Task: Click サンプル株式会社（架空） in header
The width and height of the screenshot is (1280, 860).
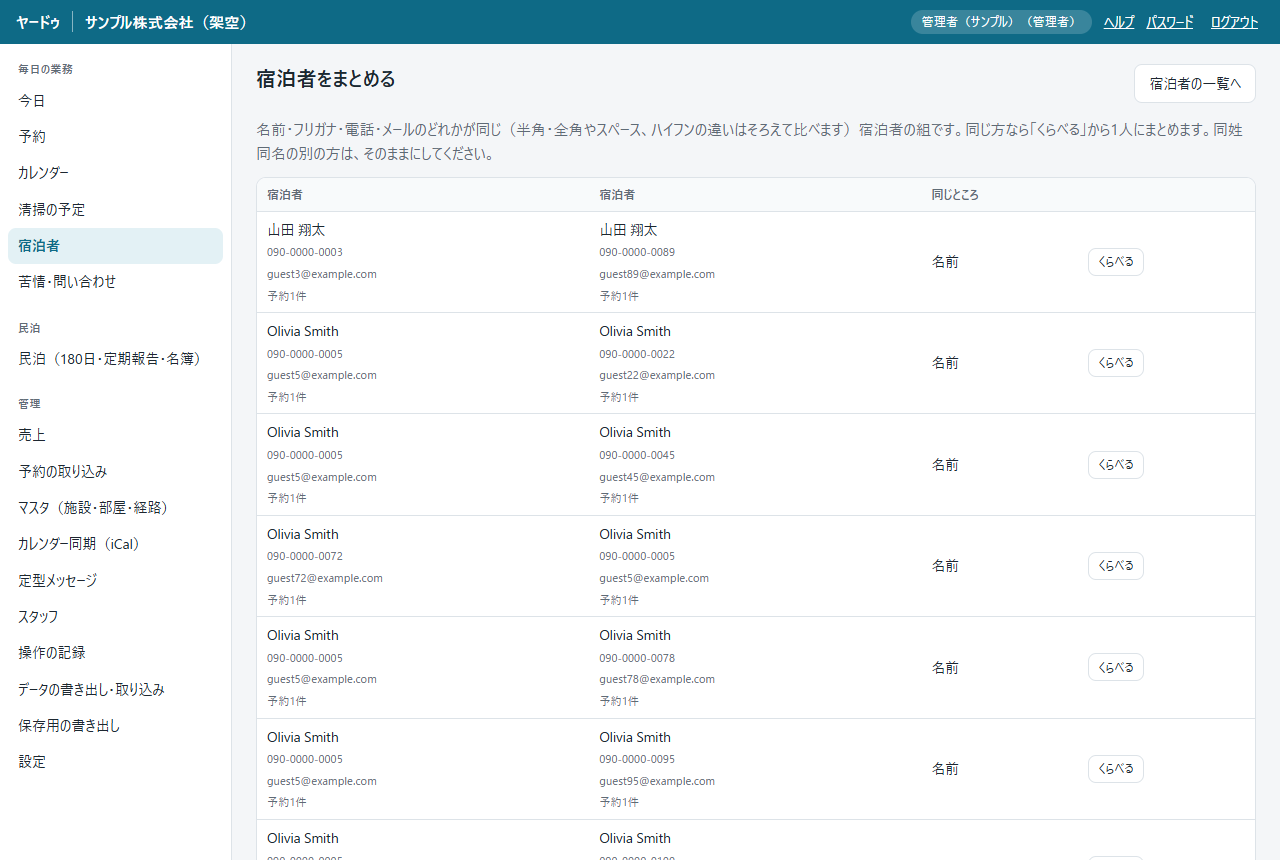Action: [169, 22]
